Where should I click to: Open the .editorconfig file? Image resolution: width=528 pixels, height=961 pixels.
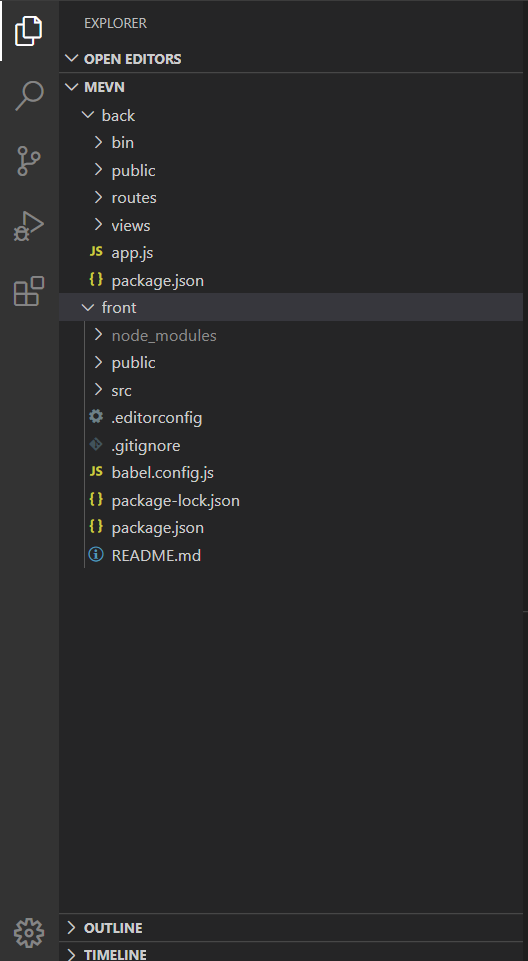[157, 418]
